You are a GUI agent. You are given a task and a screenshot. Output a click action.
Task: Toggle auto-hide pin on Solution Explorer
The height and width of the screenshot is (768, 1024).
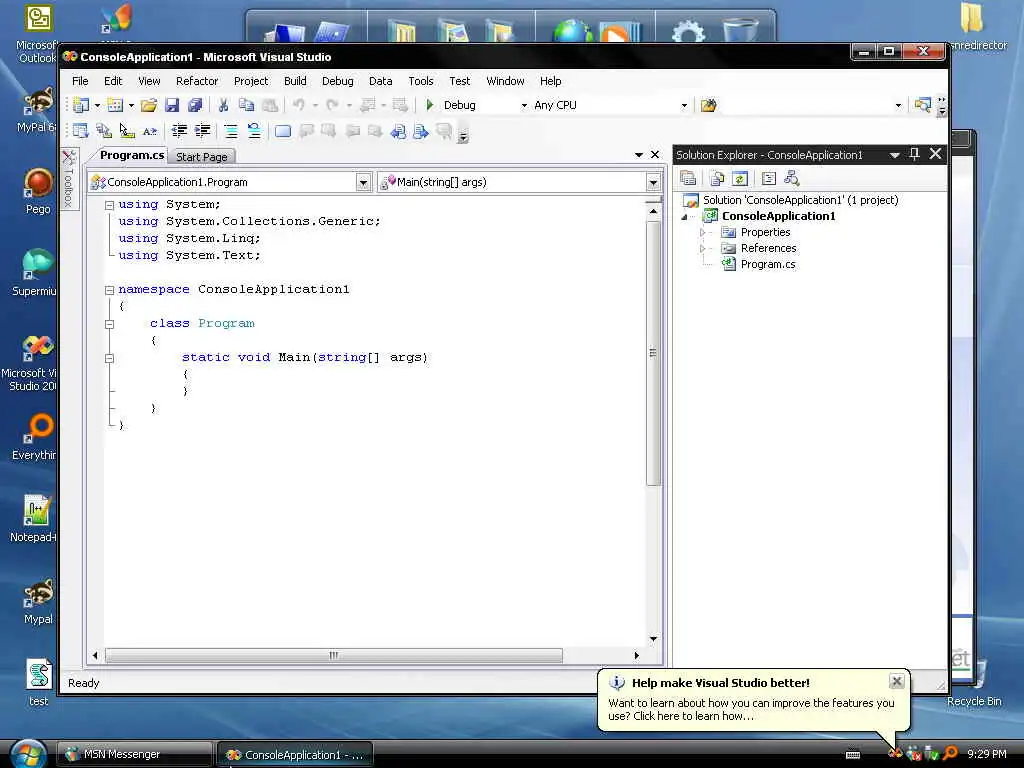(x=914, y=154)
